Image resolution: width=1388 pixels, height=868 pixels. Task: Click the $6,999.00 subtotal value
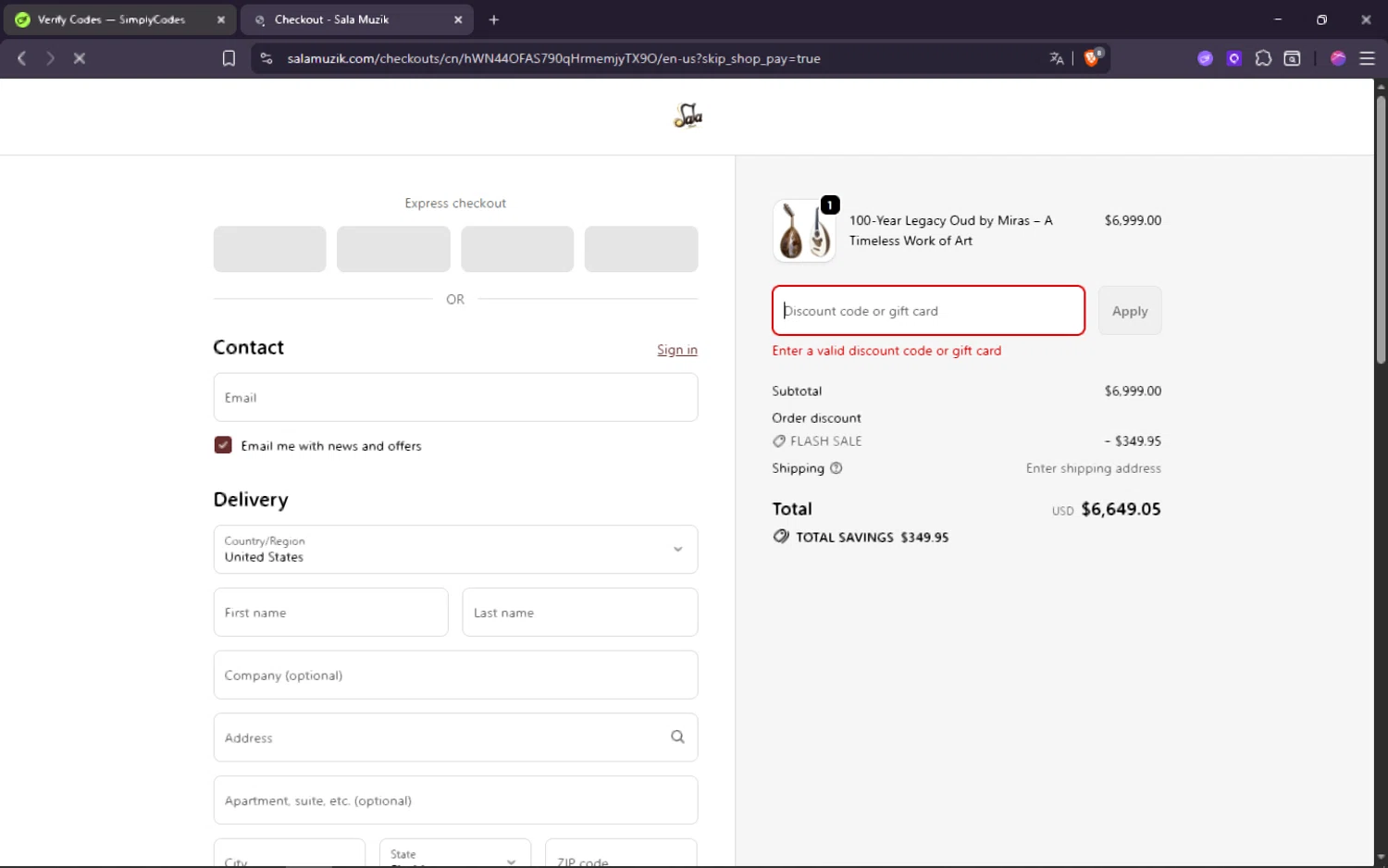coord(1133,391)
